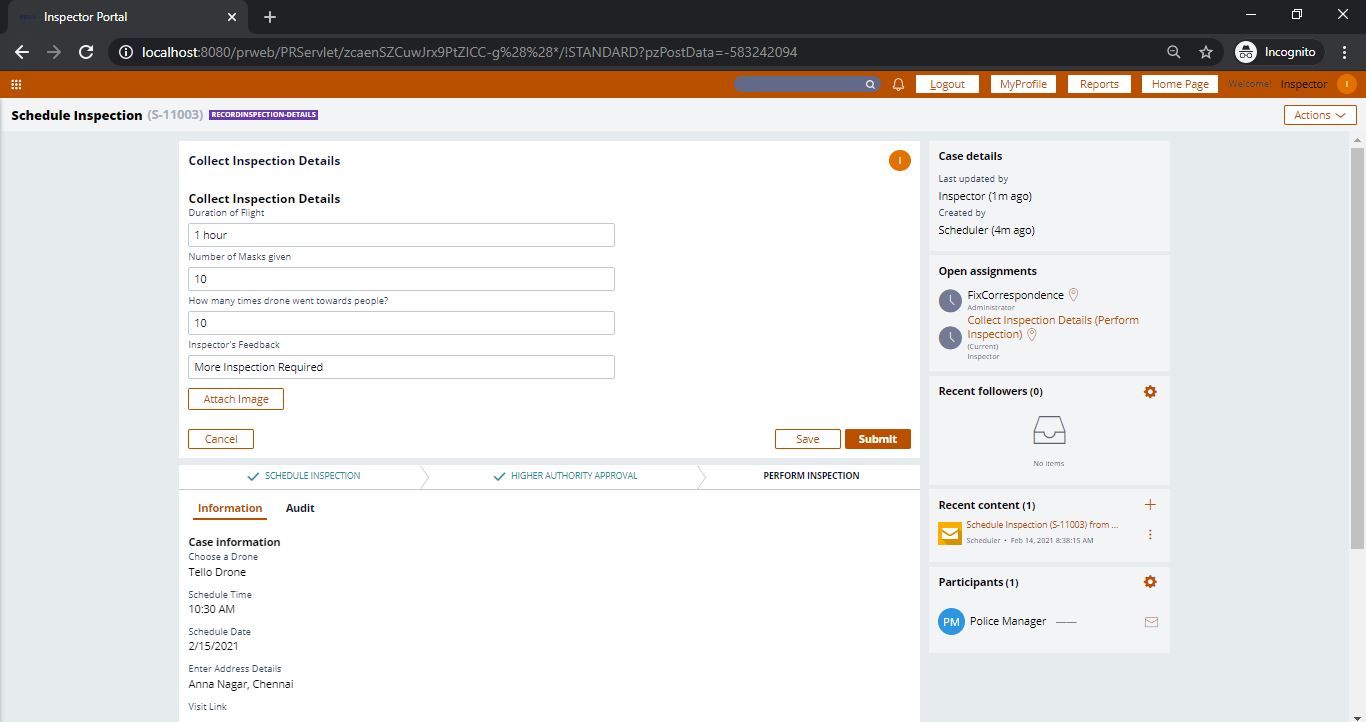Screen dimensions: 1366x722
Task: Click the FixCorrespondence assignment name
Action: tap(1015, 295)
